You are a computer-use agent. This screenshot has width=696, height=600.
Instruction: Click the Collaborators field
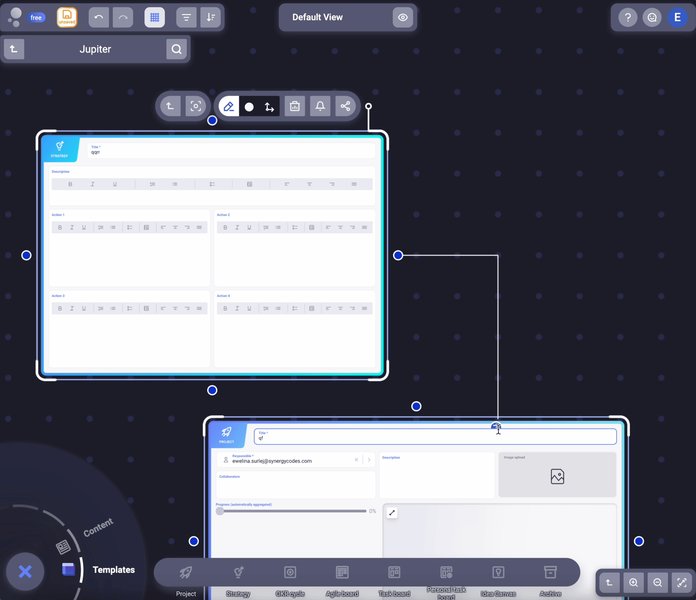pos(296,484)
